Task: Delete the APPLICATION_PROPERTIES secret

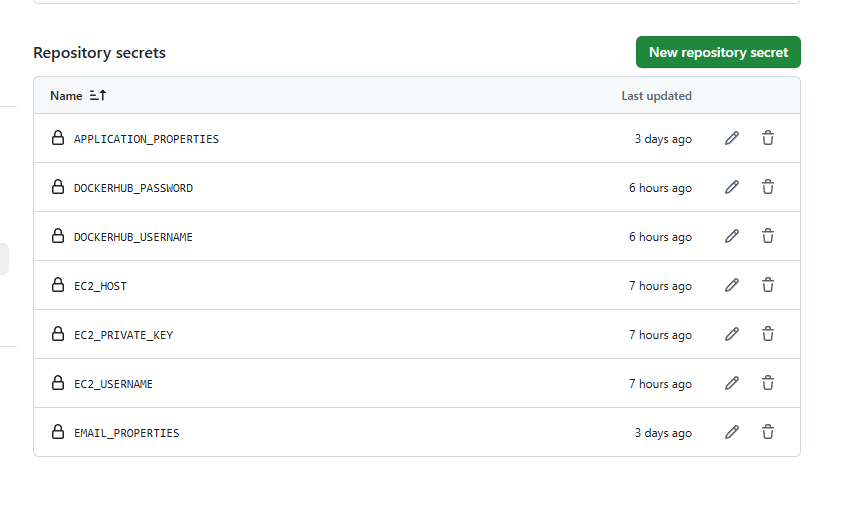Action: point(768,138)
